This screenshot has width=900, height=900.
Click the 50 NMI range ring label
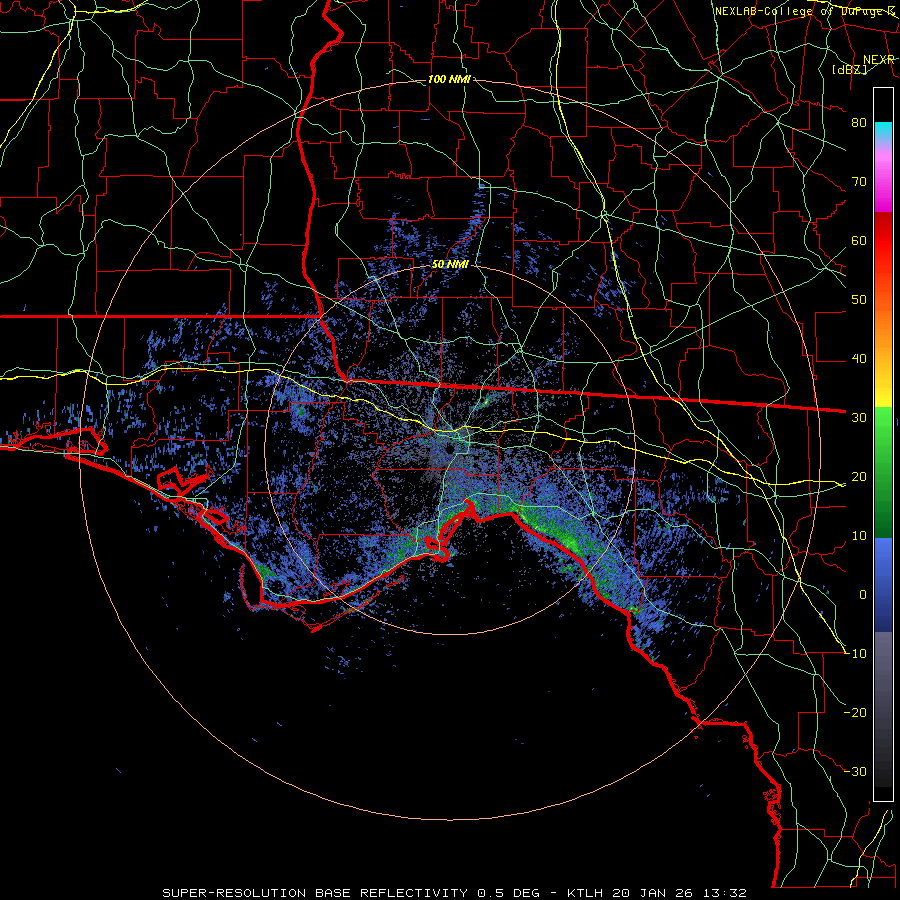coord(450,265)
